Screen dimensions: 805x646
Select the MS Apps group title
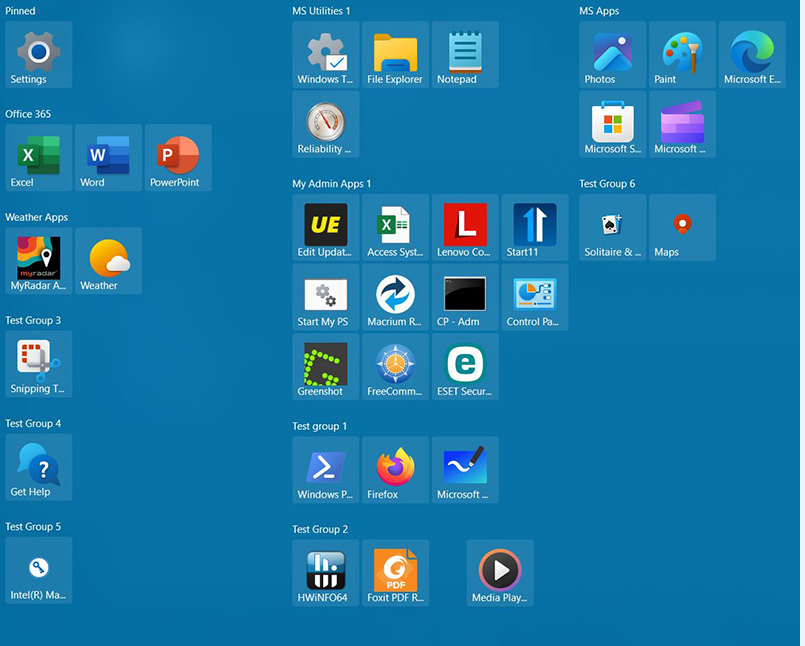coord(599,11)
